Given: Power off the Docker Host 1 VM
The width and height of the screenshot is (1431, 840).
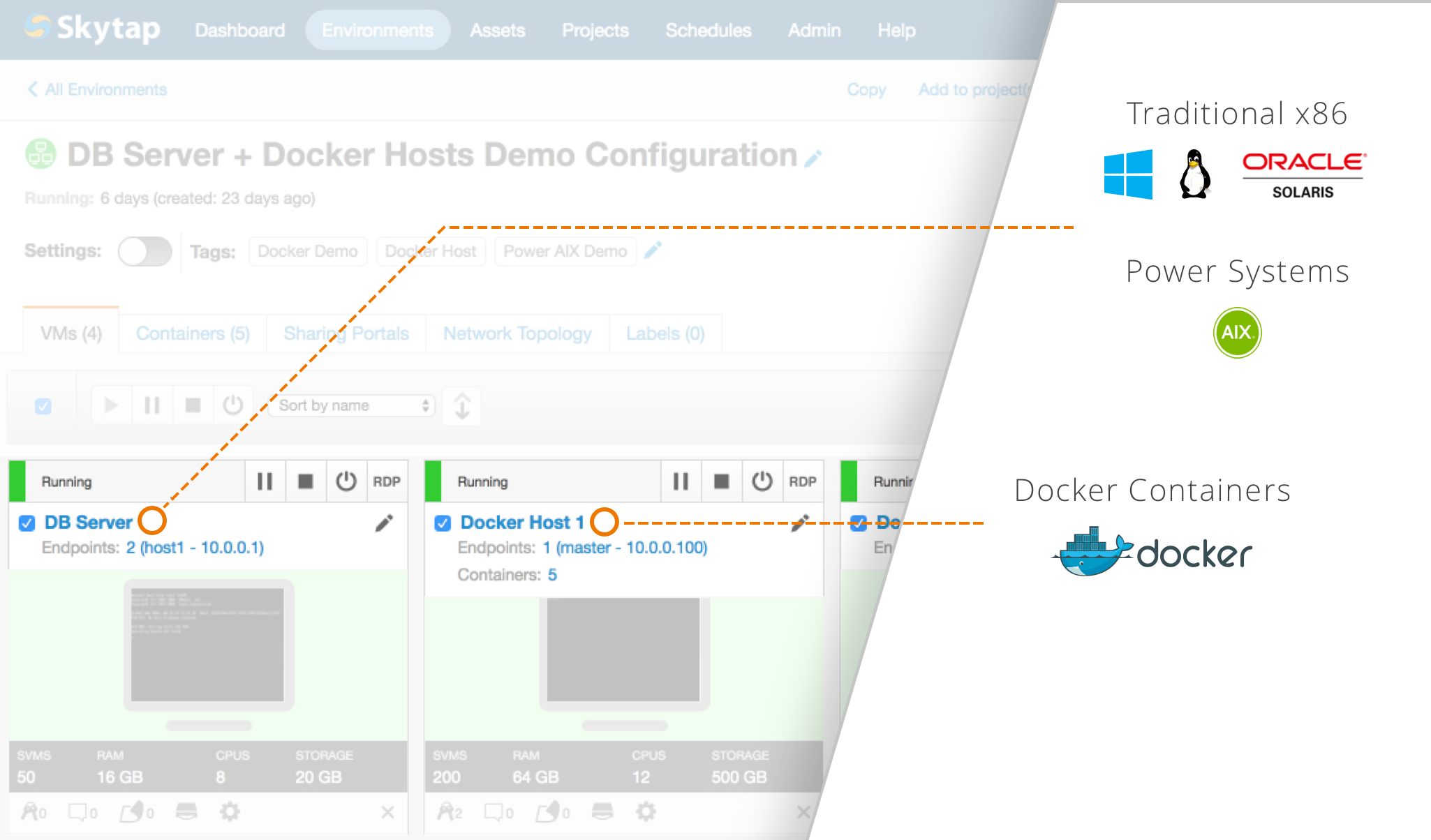Looking at the screenshot, I should (762, 481).
